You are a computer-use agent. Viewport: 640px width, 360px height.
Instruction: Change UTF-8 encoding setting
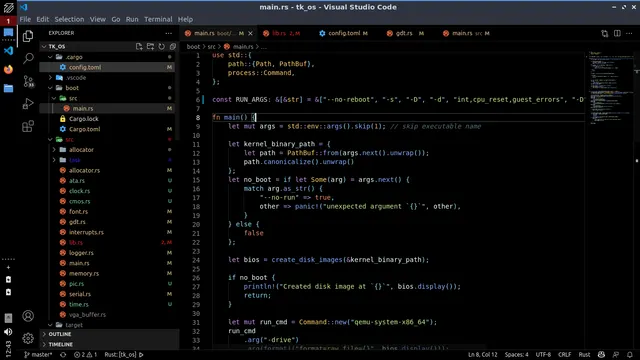coord(543,355)
